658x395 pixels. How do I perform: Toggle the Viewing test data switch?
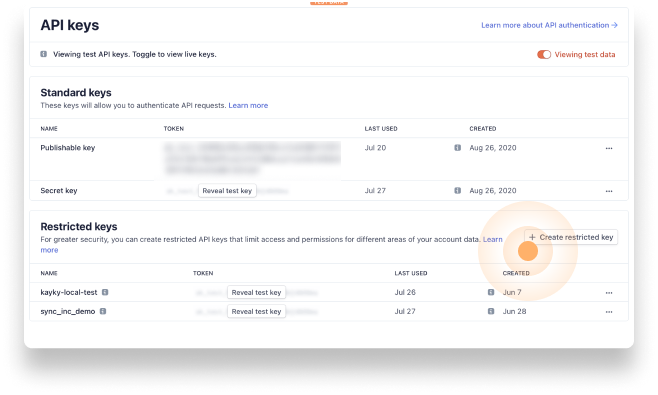[x=544, y=55]
